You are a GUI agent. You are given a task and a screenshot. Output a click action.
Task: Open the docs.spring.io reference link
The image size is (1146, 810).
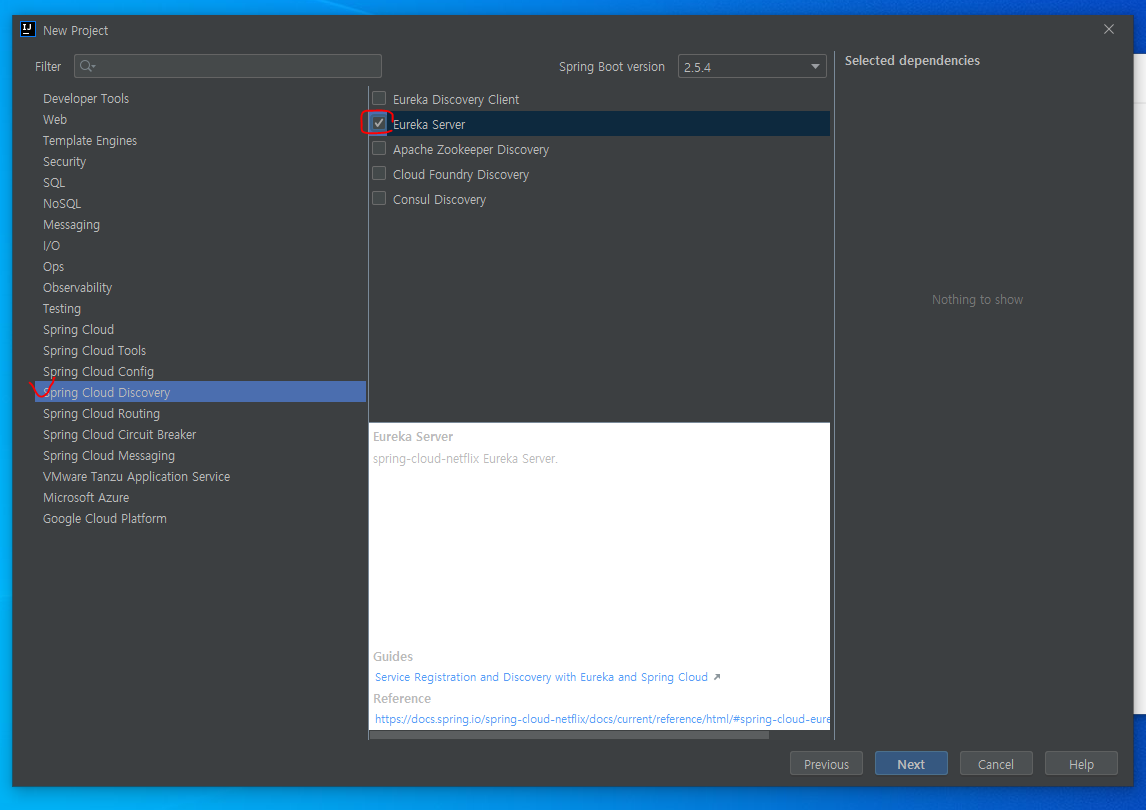602,719
